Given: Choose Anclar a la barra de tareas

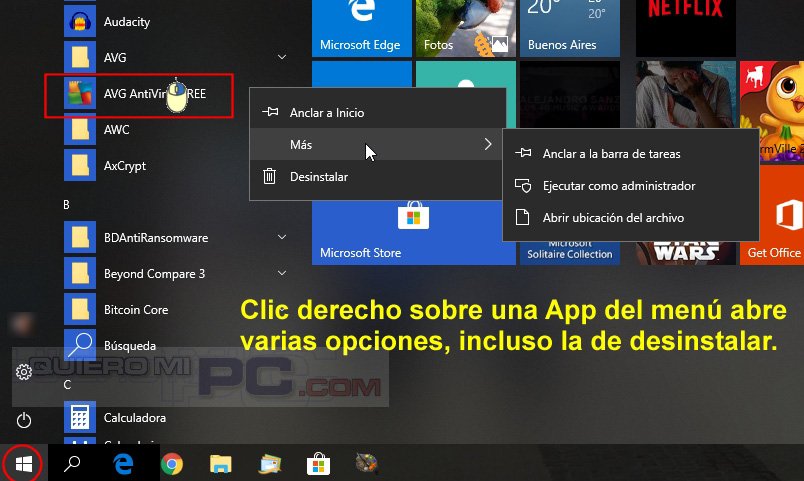Looking at the screenshot, I should coord(630,154).
